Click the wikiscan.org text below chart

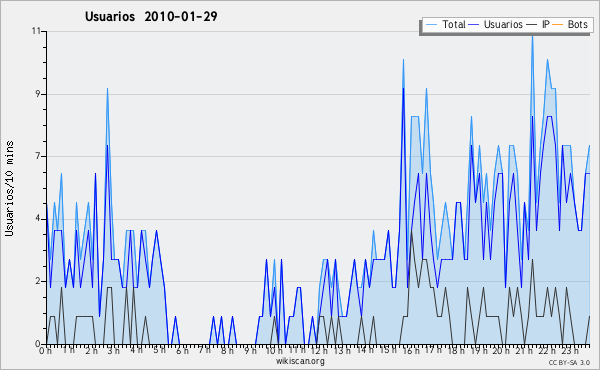pos(300,361)
